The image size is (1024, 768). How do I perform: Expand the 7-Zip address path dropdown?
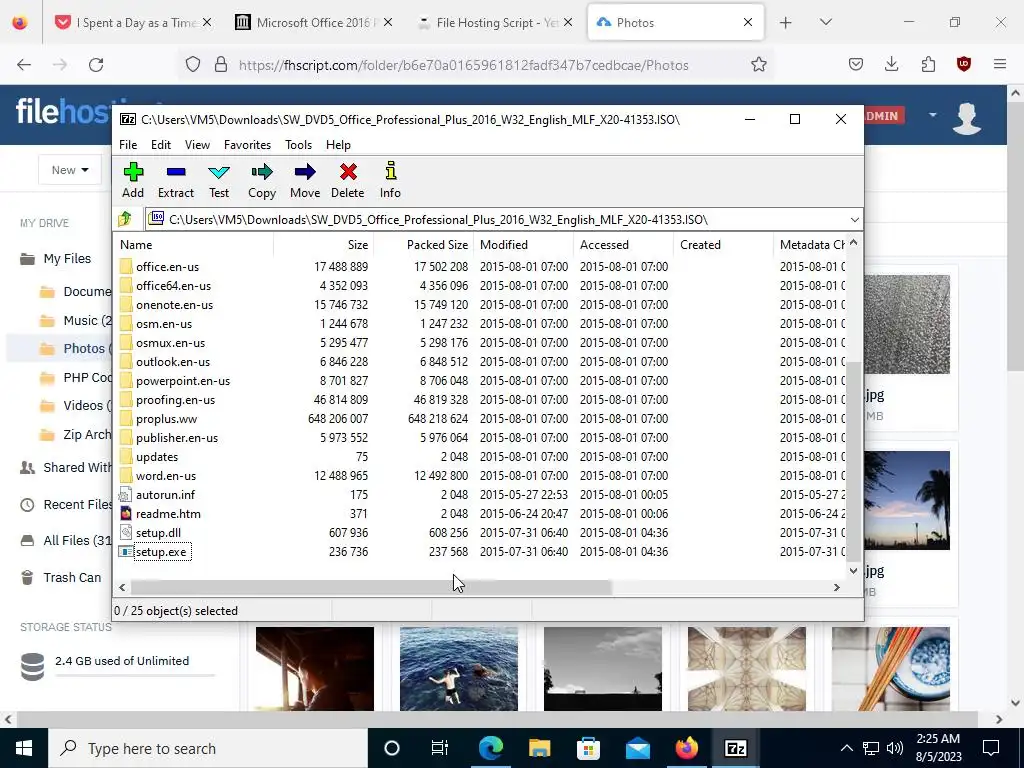(854, 219)
